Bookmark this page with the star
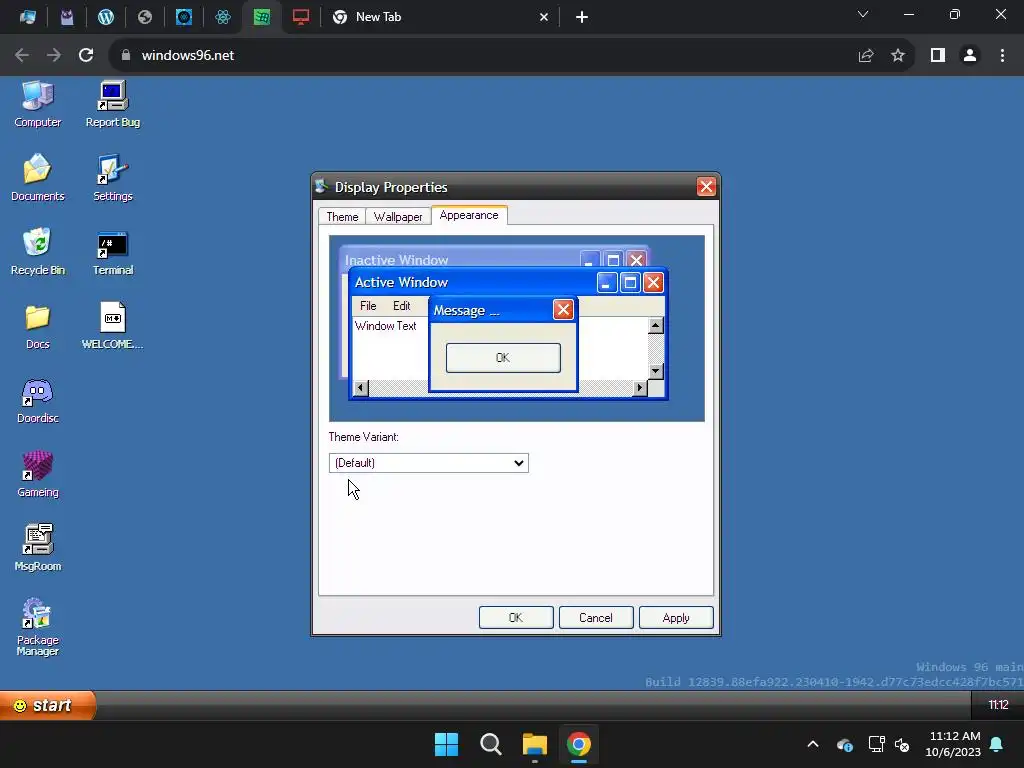This screenshot has width=1024, height=768. coord(898,56)
